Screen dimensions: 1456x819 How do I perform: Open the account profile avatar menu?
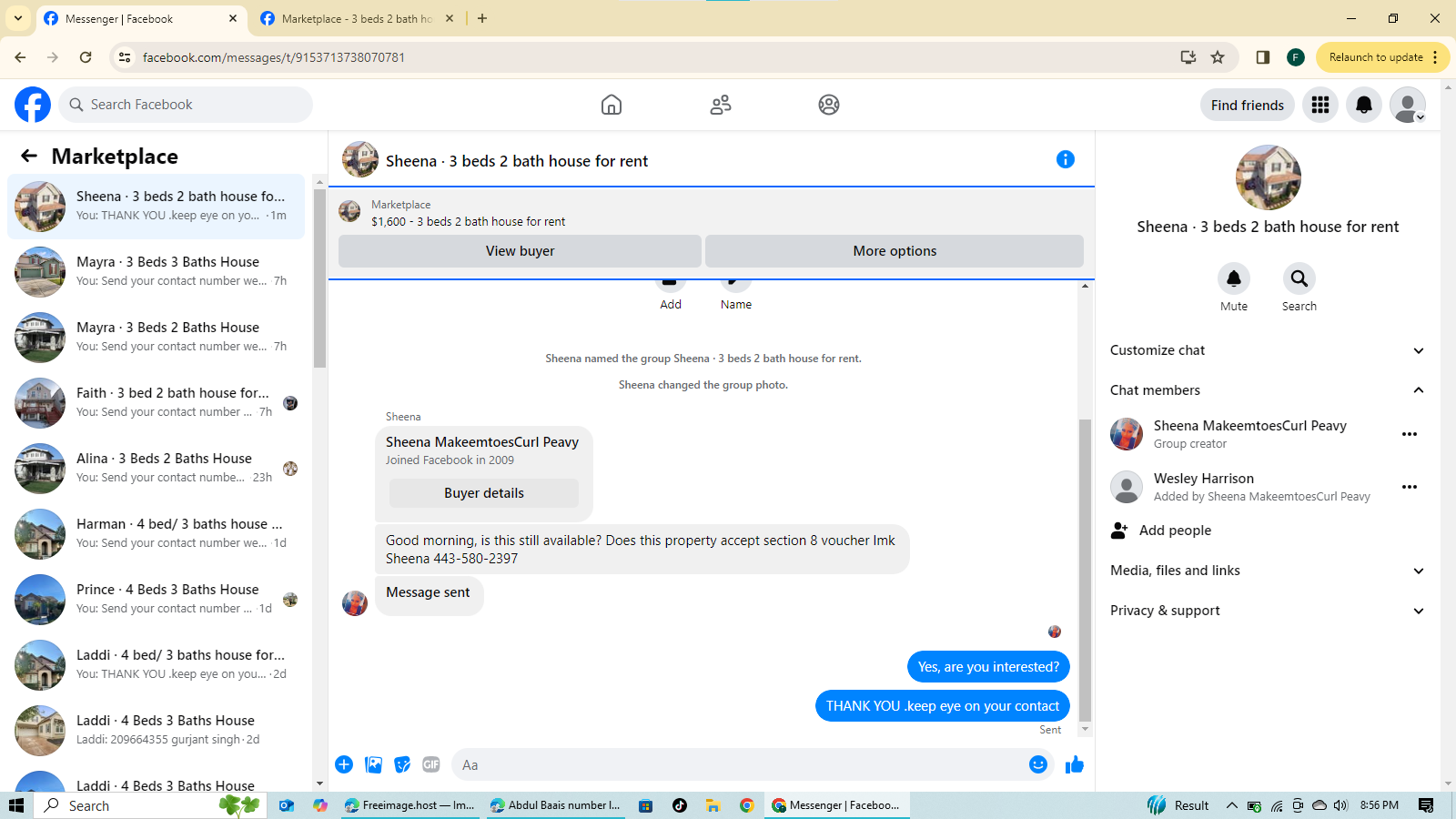coord(1408,105)
